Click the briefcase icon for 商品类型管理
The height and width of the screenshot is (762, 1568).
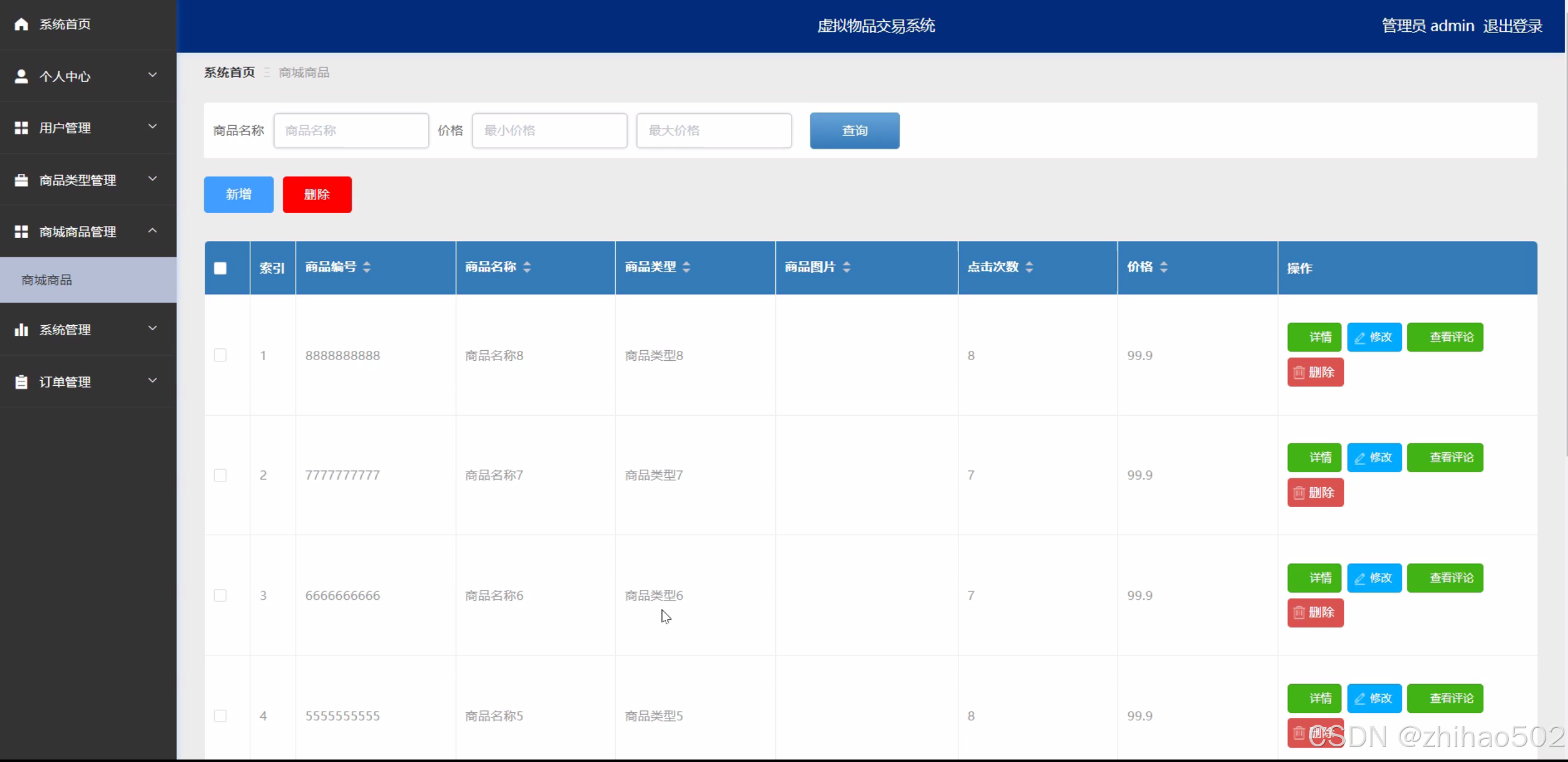click(x=21, y=180)
